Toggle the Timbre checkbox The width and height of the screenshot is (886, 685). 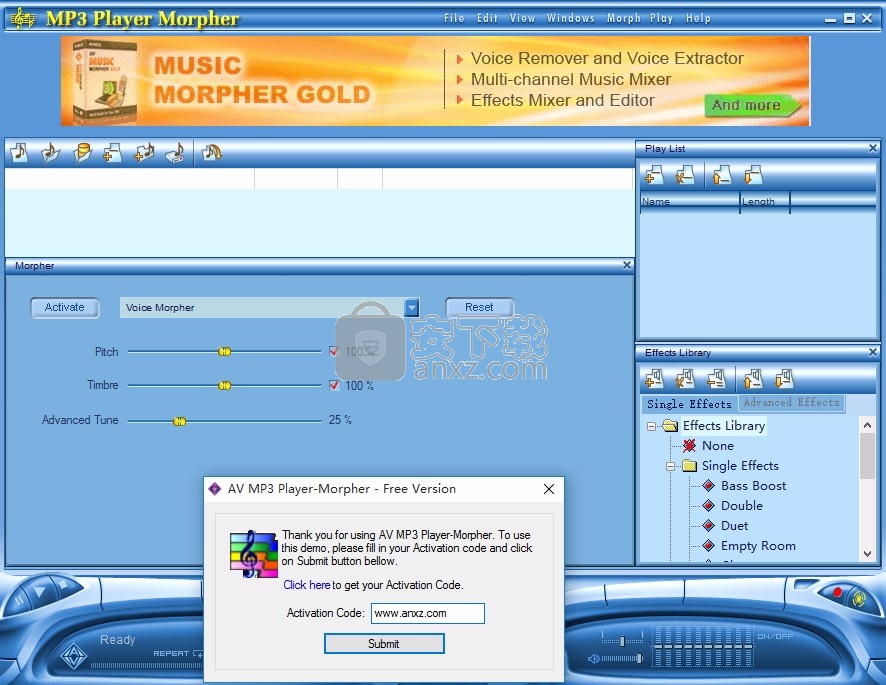tap(334, 385)
